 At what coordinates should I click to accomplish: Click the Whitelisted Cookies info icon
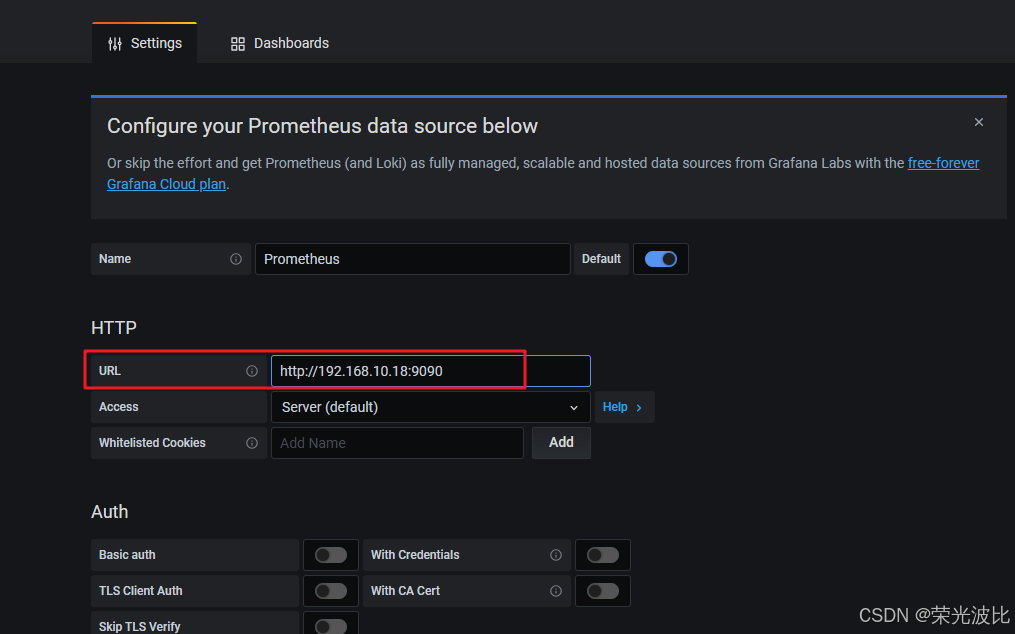coord(252,443)
